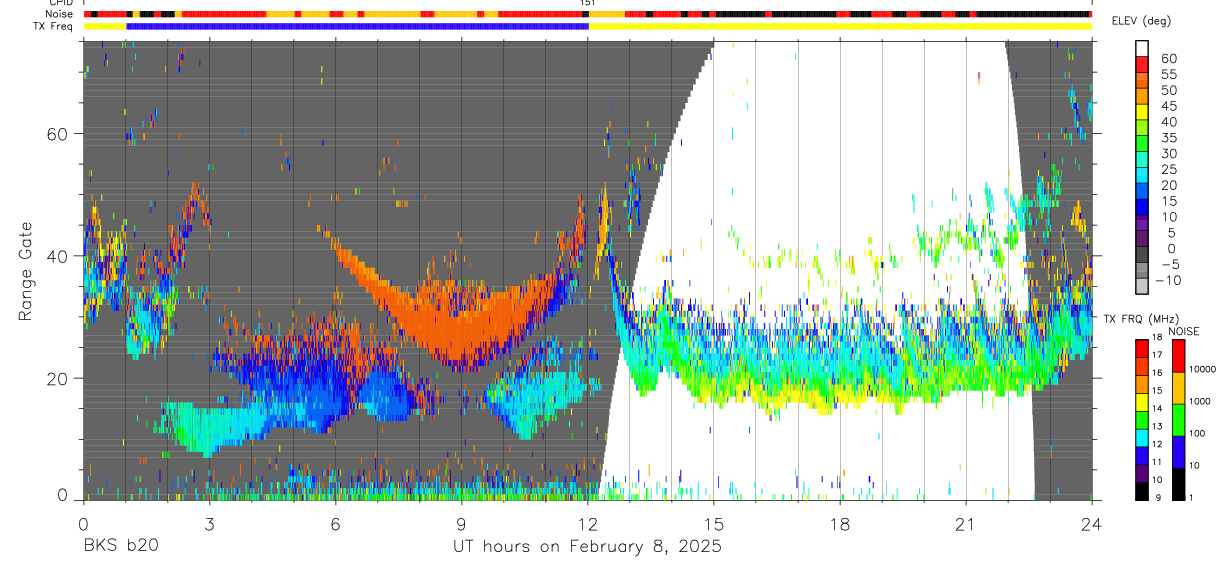Click the UT hours on February 8, 2025 title
Image resolution: width=1228 pixels, height=567 pixels.
pos(587,546)
